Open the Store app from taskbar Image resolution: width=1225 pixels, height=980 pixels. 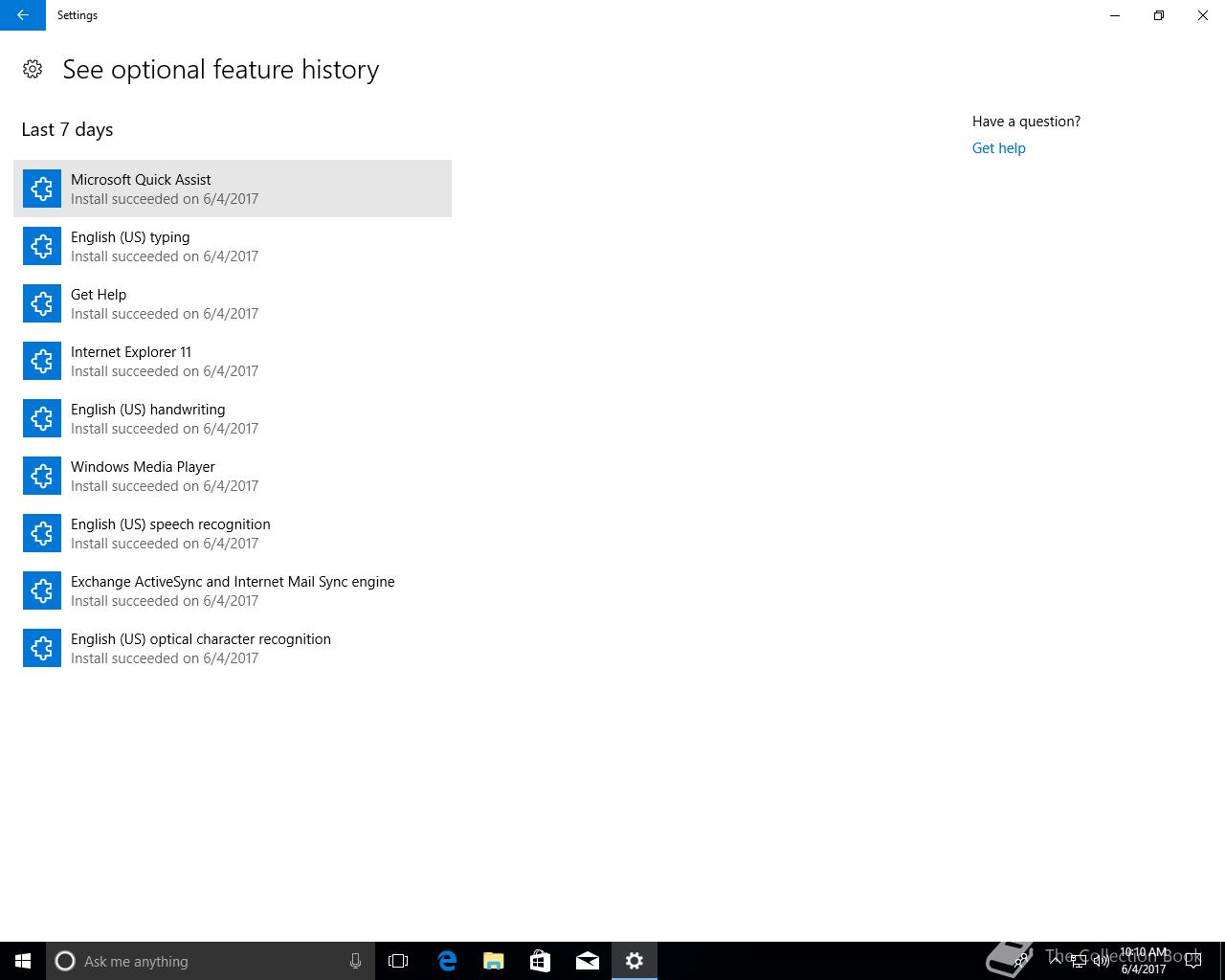[x=541, y=961]
